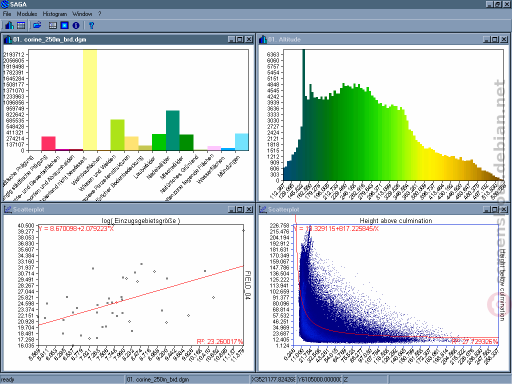Image resolution: width=512 pixels, height=384 pixels.
Task: Click the Z value status bar field
Action: (365, 379)
